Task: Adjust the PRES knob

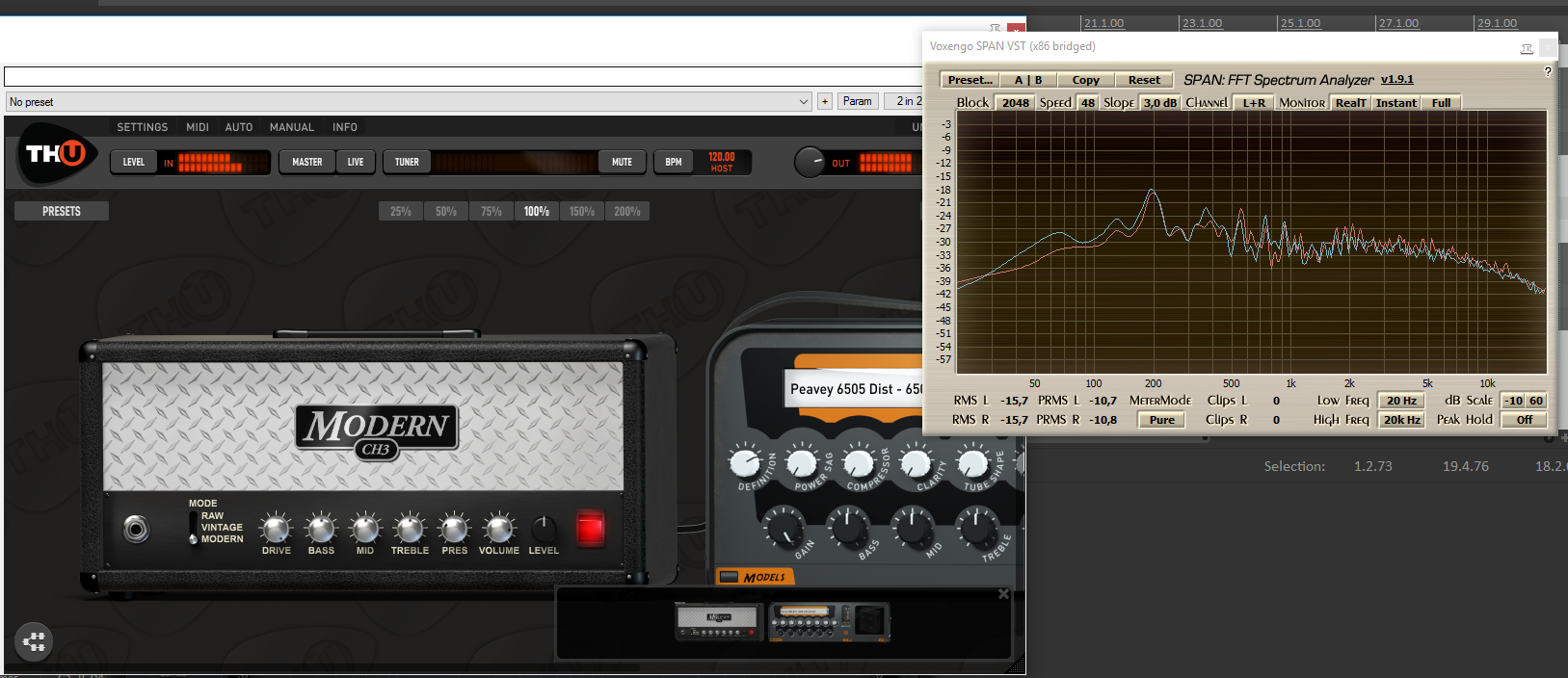Action: click(x=454, y=528)
